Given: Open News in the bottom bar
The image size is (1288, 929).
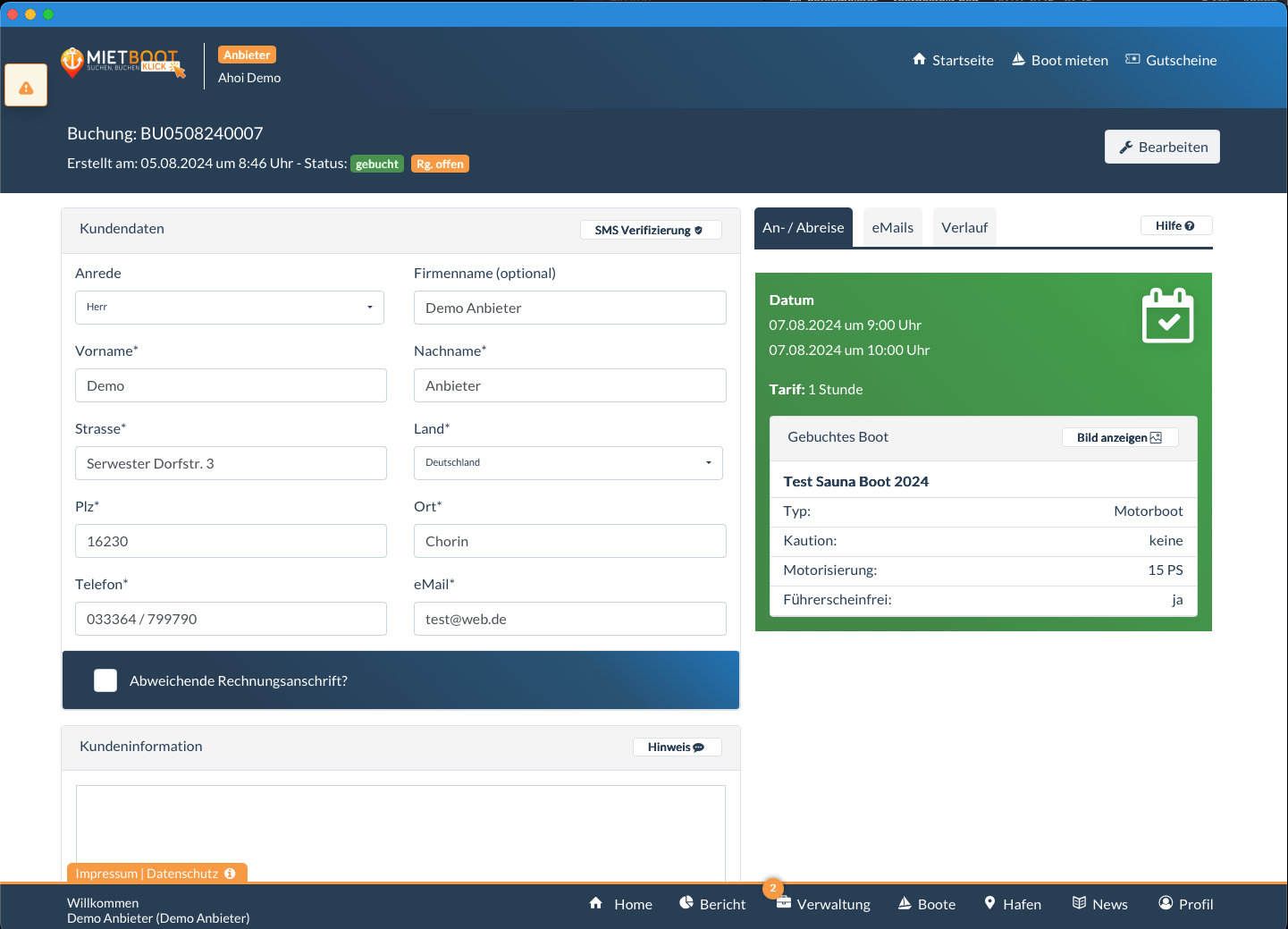Looking at the screenshot, I should (1100, 904).
